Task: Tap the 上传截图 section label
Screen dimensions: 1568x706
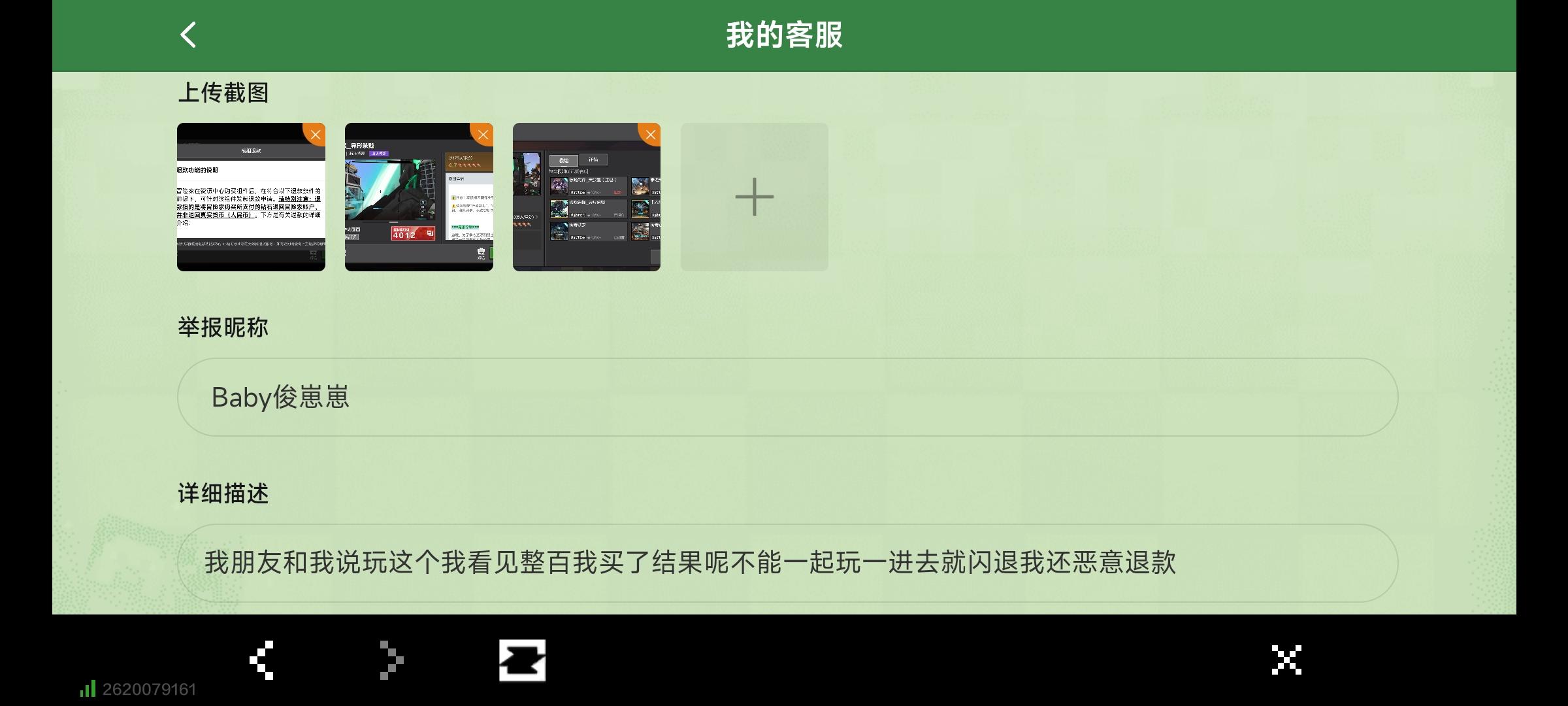Action: 223,93
